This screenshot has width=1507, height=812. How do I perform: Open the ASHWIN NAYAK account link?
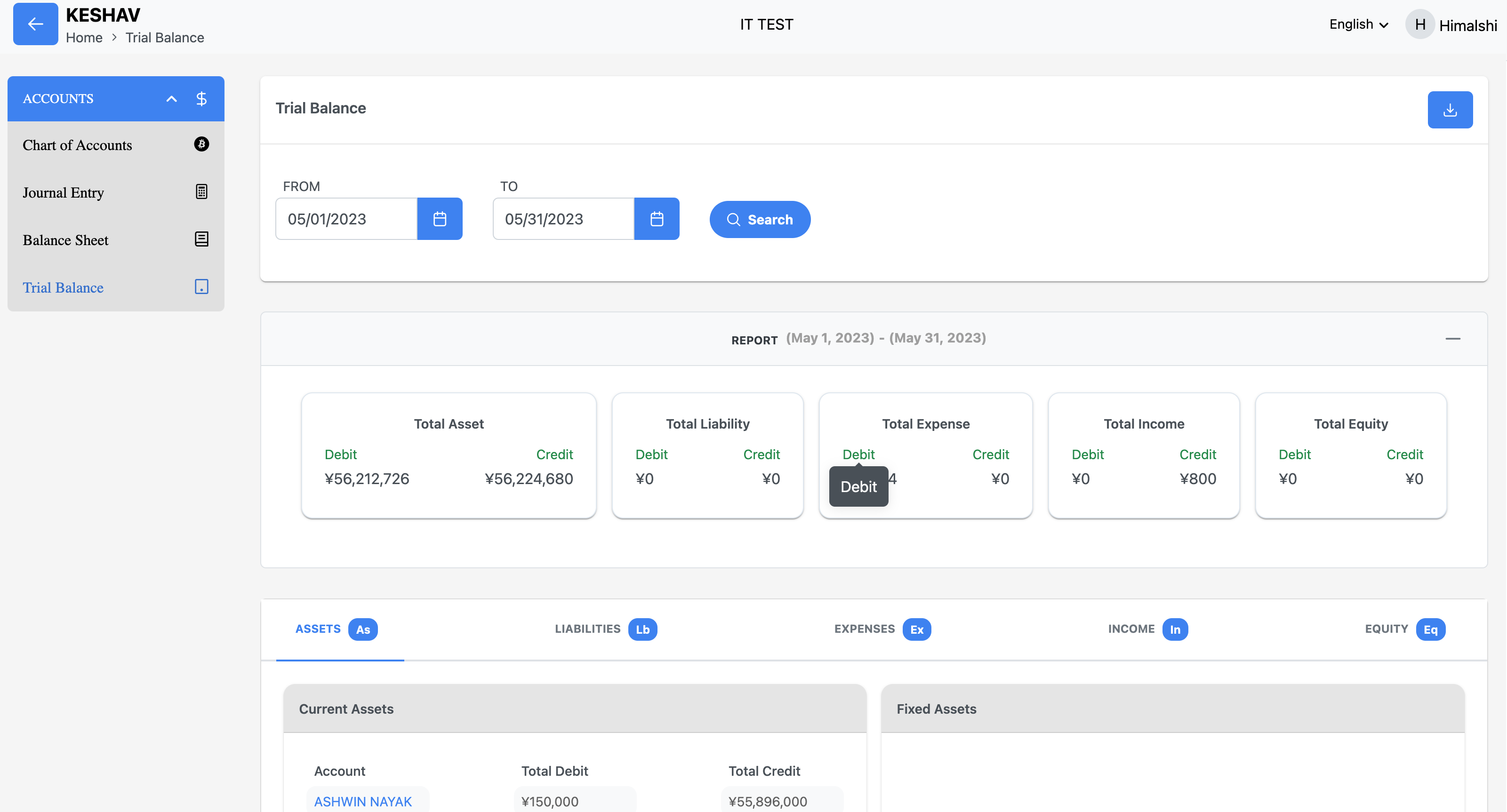pyautogui.click(x=363, y=802)
